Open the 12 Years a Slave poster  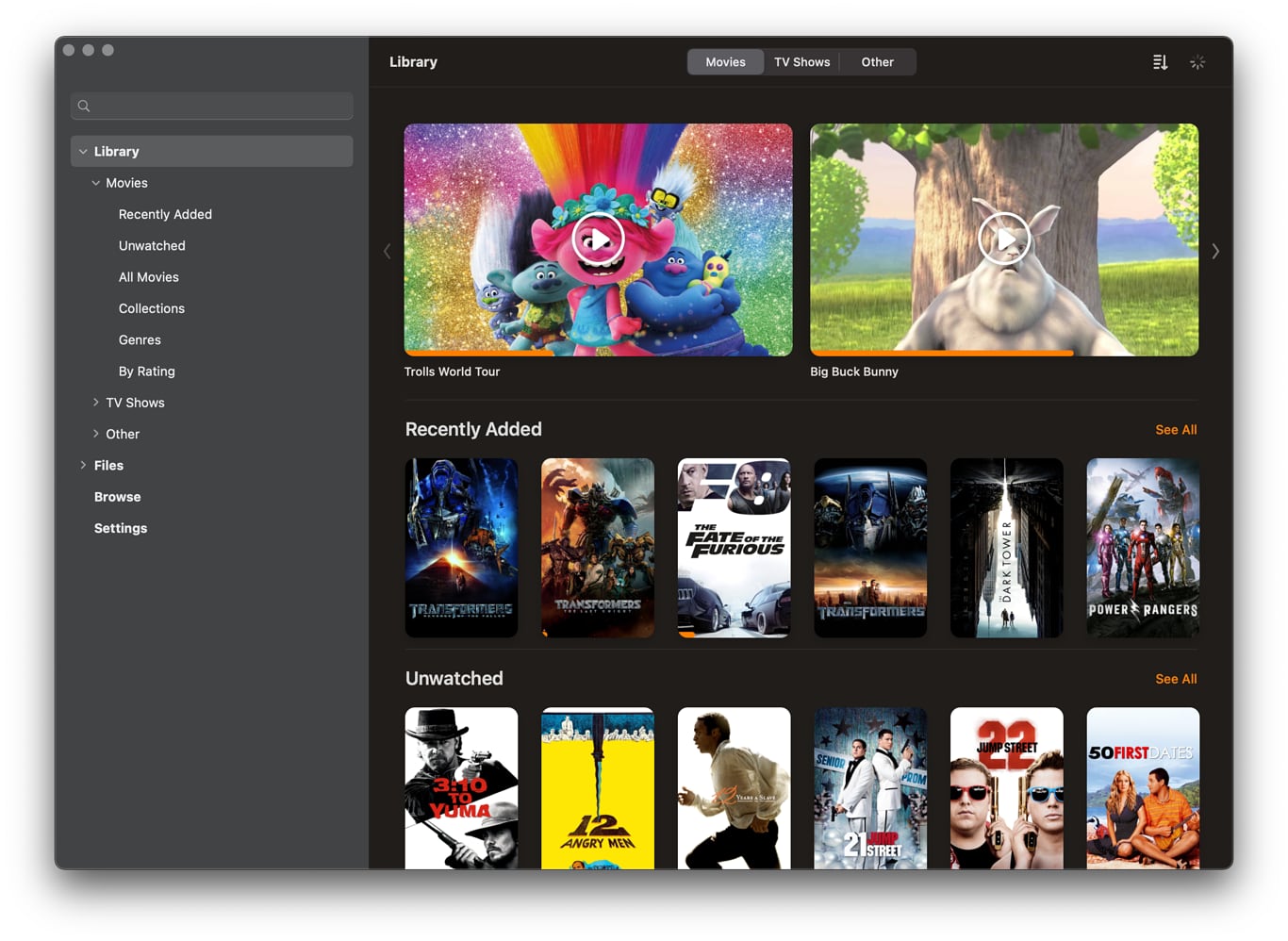734,788
